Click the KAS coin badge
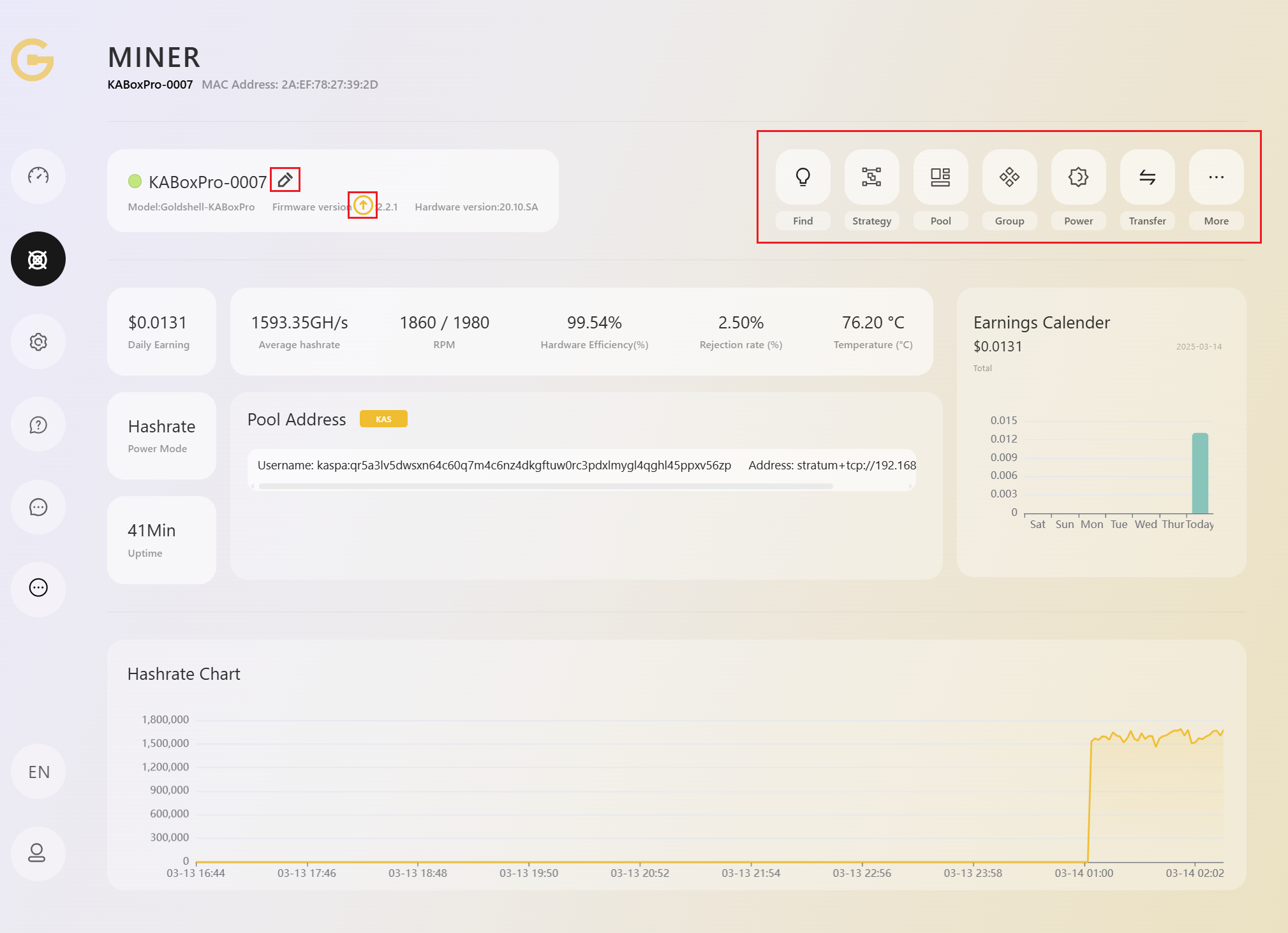 (383, 419)
